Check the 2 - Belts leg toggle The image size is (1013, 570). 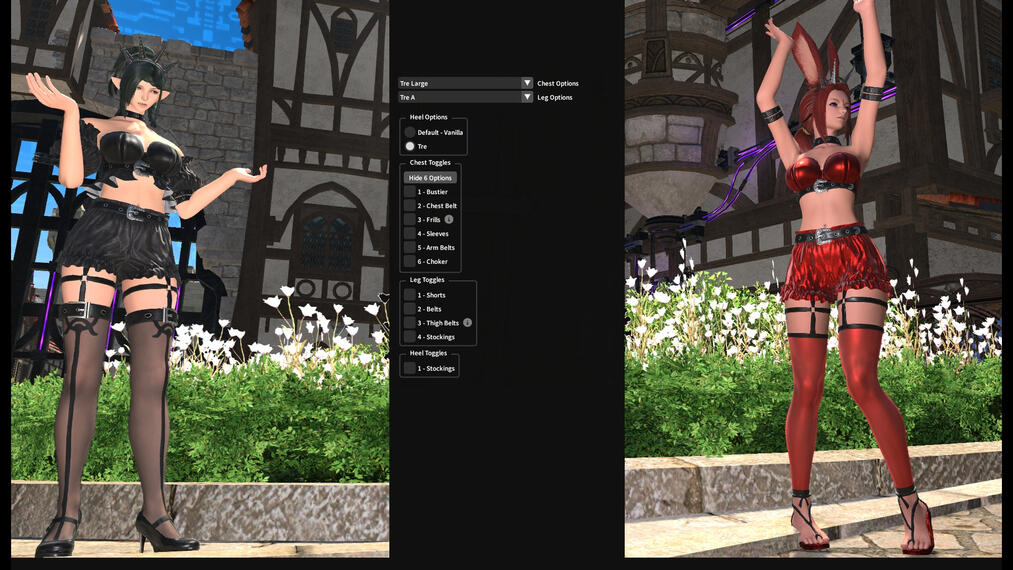tap(409, 309)
